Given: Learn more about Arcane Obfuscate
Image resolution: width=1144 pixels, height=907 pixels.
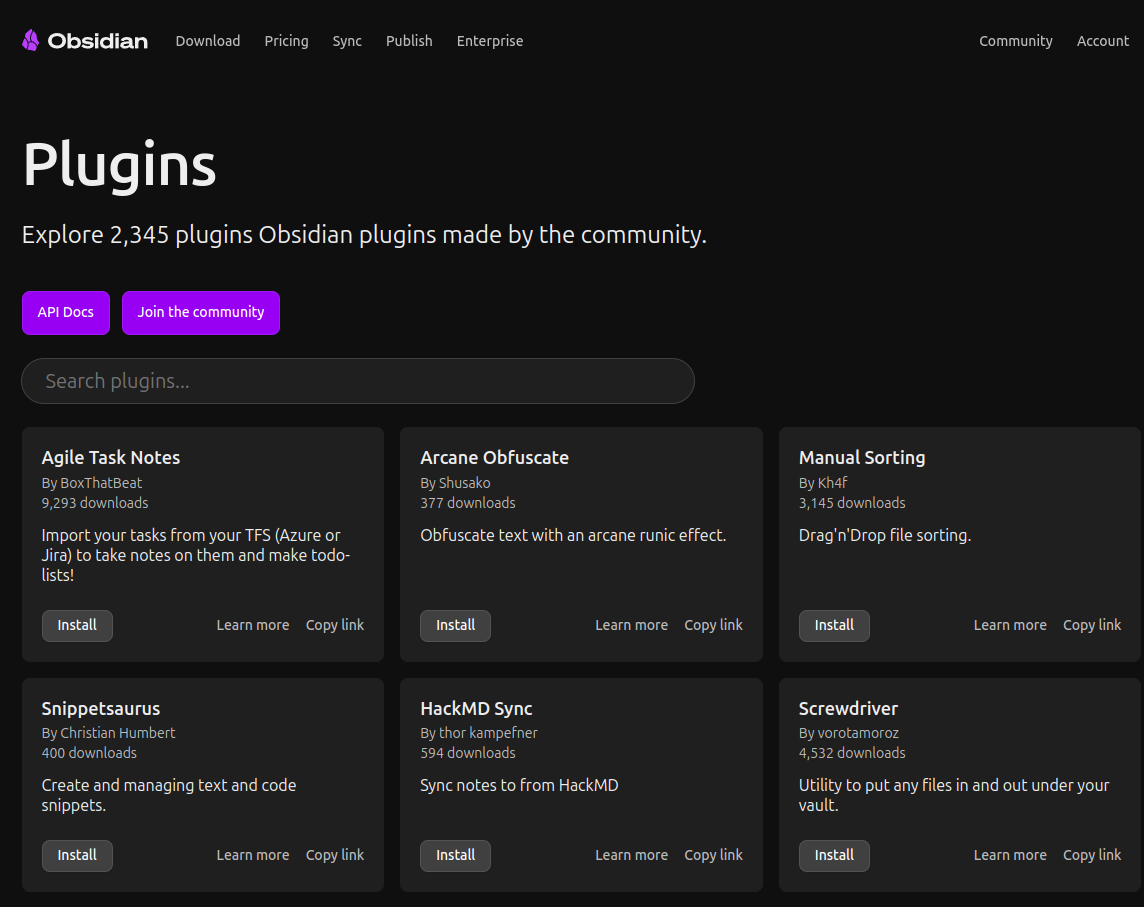Looking at the screenshot, I should click(x=631, y=626).
